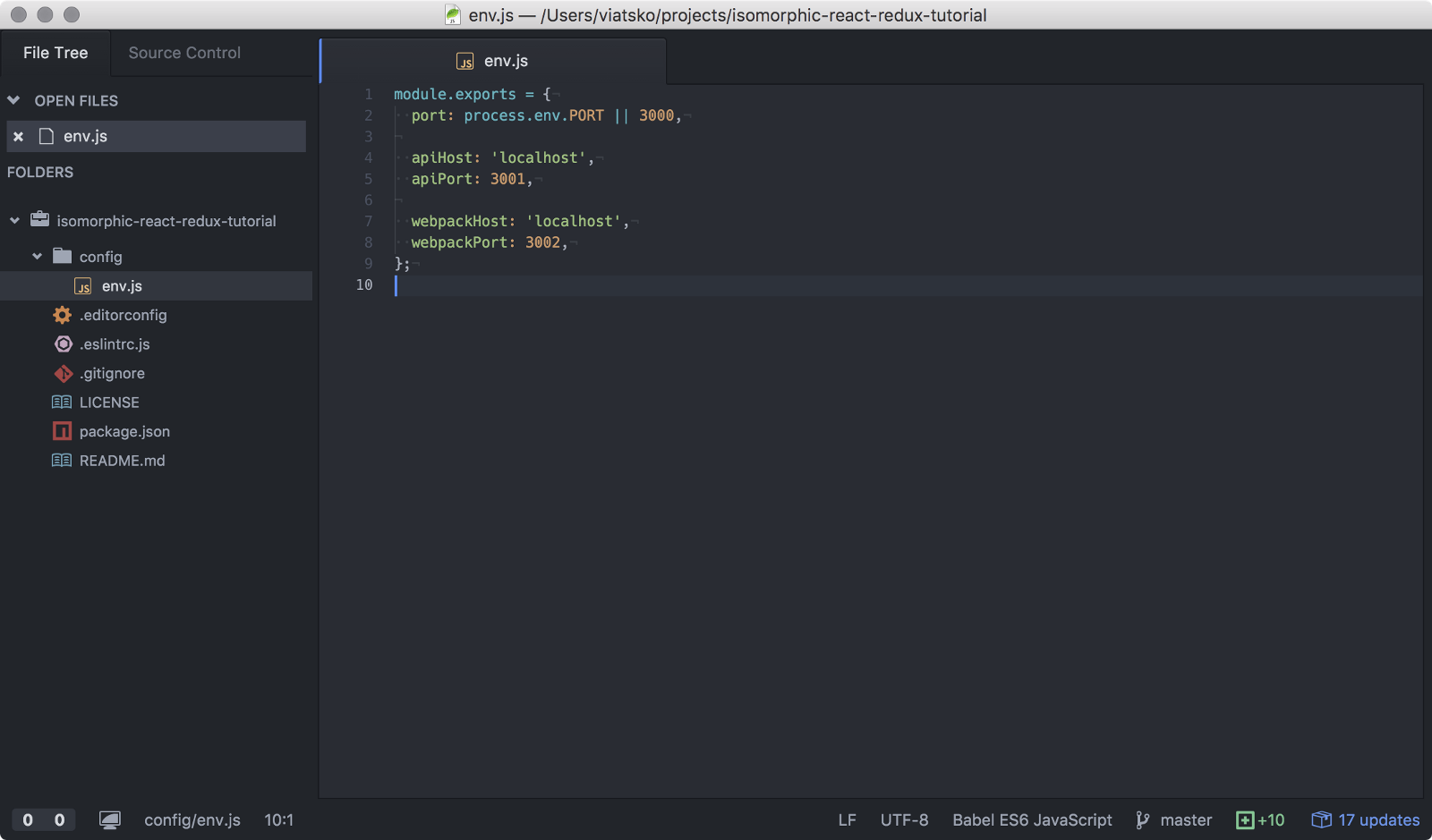This screenshot has height=840, width=1432.
Task: Click the webpackHost property name
Action: (x=460, y=221)
